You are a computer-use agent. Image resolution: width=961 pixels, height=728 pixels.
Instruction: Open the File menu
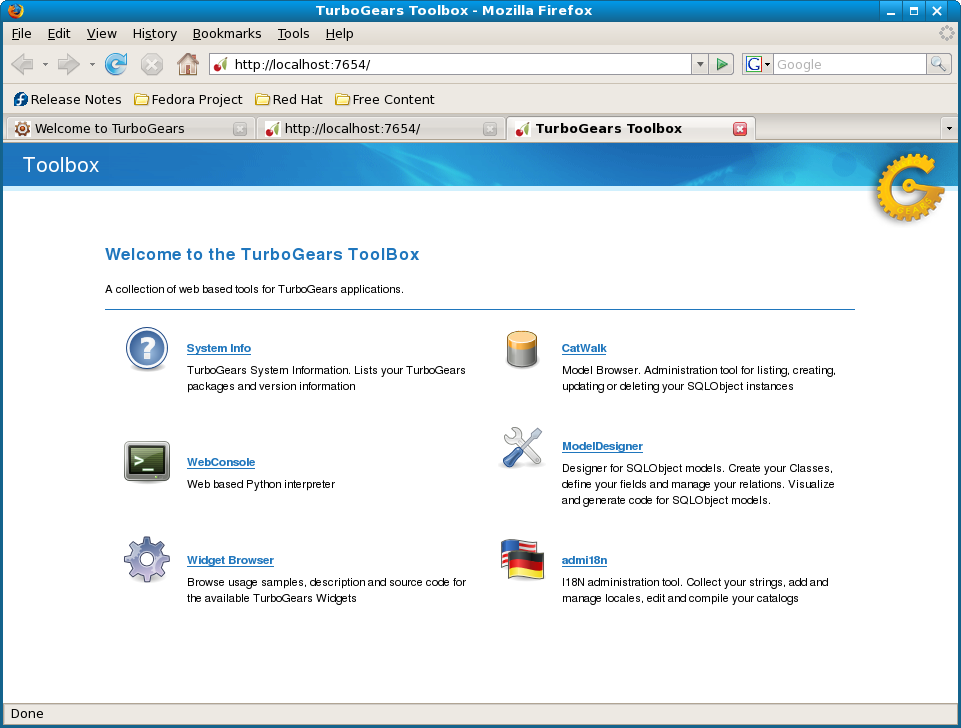pos(21,34)
